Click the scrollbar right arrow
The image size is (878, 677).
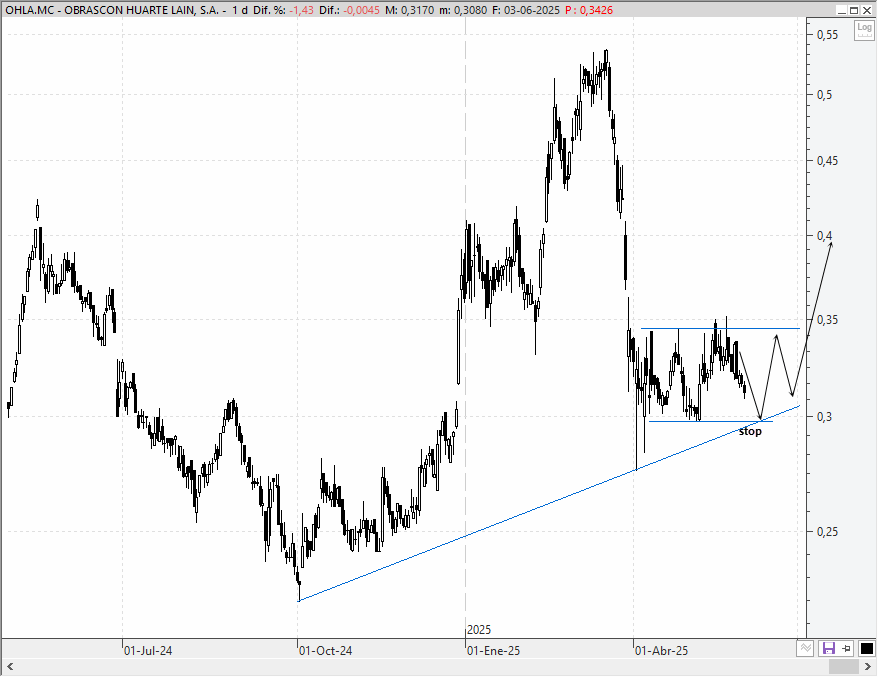pyautogui.click(x=868, y=666)
